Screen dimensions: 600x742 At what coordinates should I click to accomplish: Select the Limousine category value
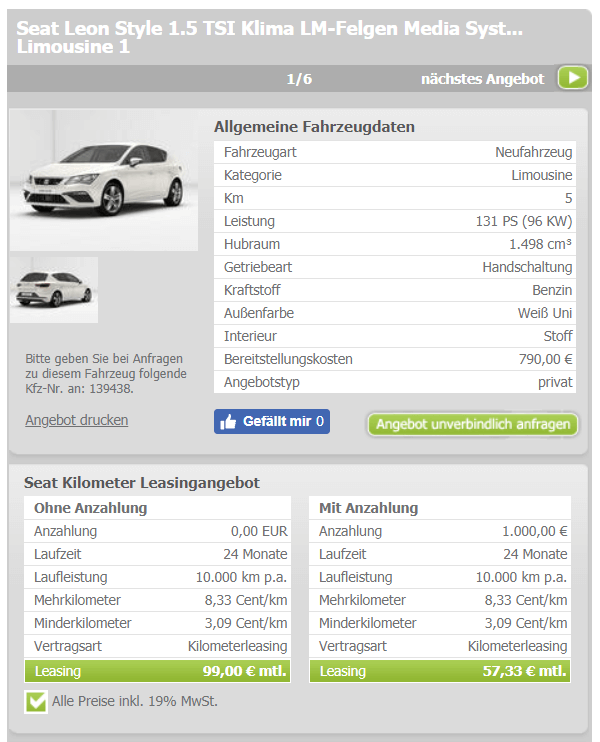pyautogui.click(x=541, y=175)
